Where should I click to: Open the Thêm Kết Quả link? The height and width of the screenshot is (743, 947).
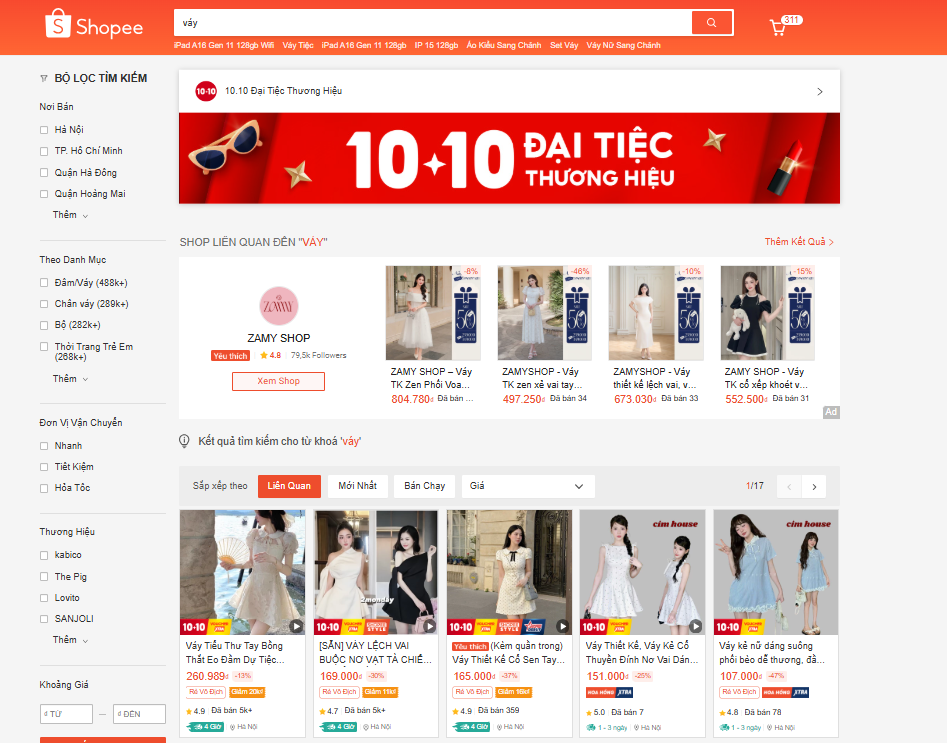point(799,242)
